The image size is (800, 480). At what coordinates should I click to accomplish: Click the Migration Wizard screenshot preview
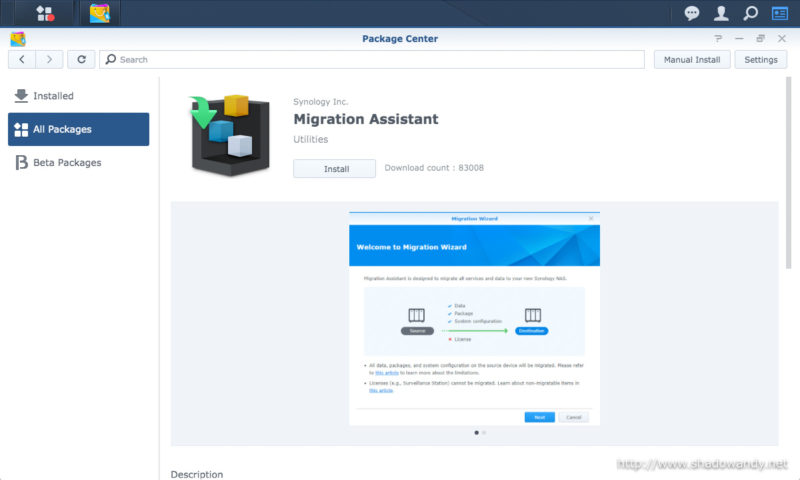click(x=474, y=318)
